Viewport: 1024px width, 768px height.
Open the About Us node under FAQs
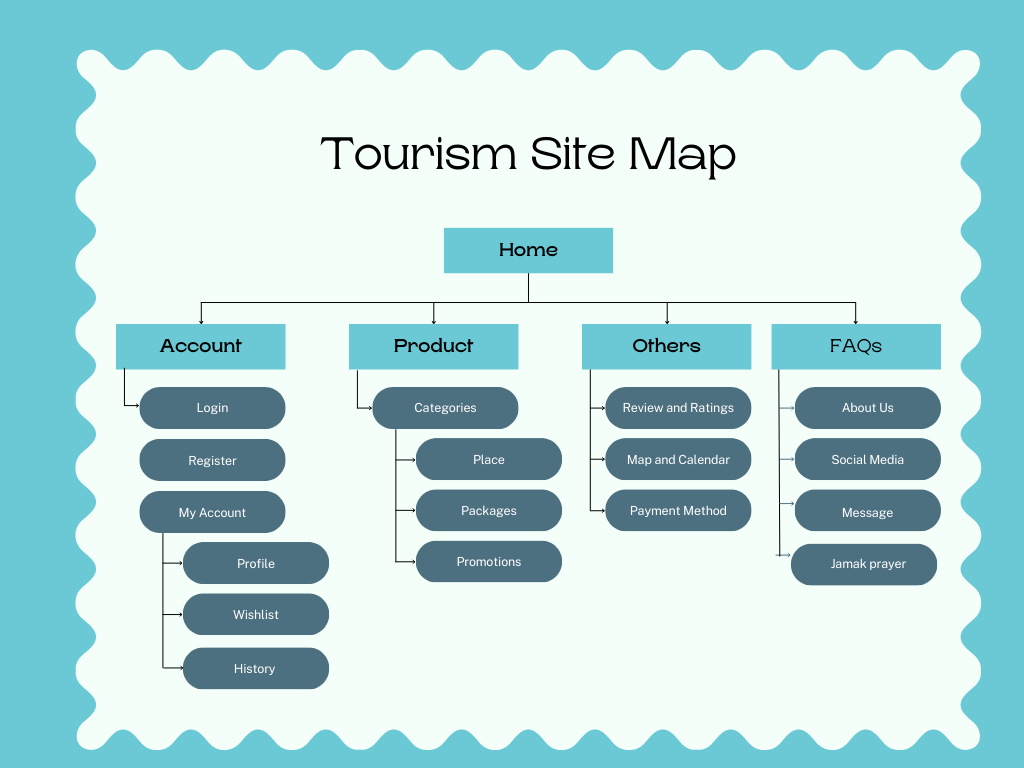tap(867, 408)
